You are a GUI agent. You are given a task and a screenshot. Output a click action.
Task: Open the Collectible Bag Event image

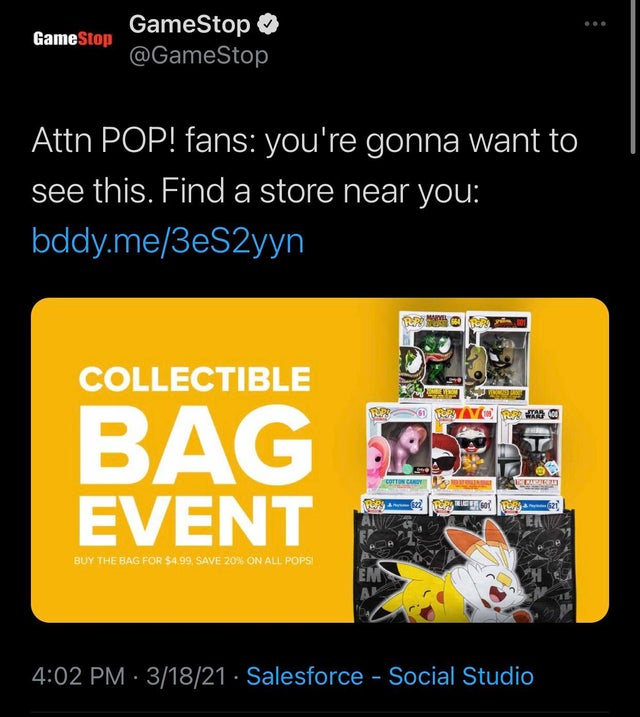(x=320, y=460)
